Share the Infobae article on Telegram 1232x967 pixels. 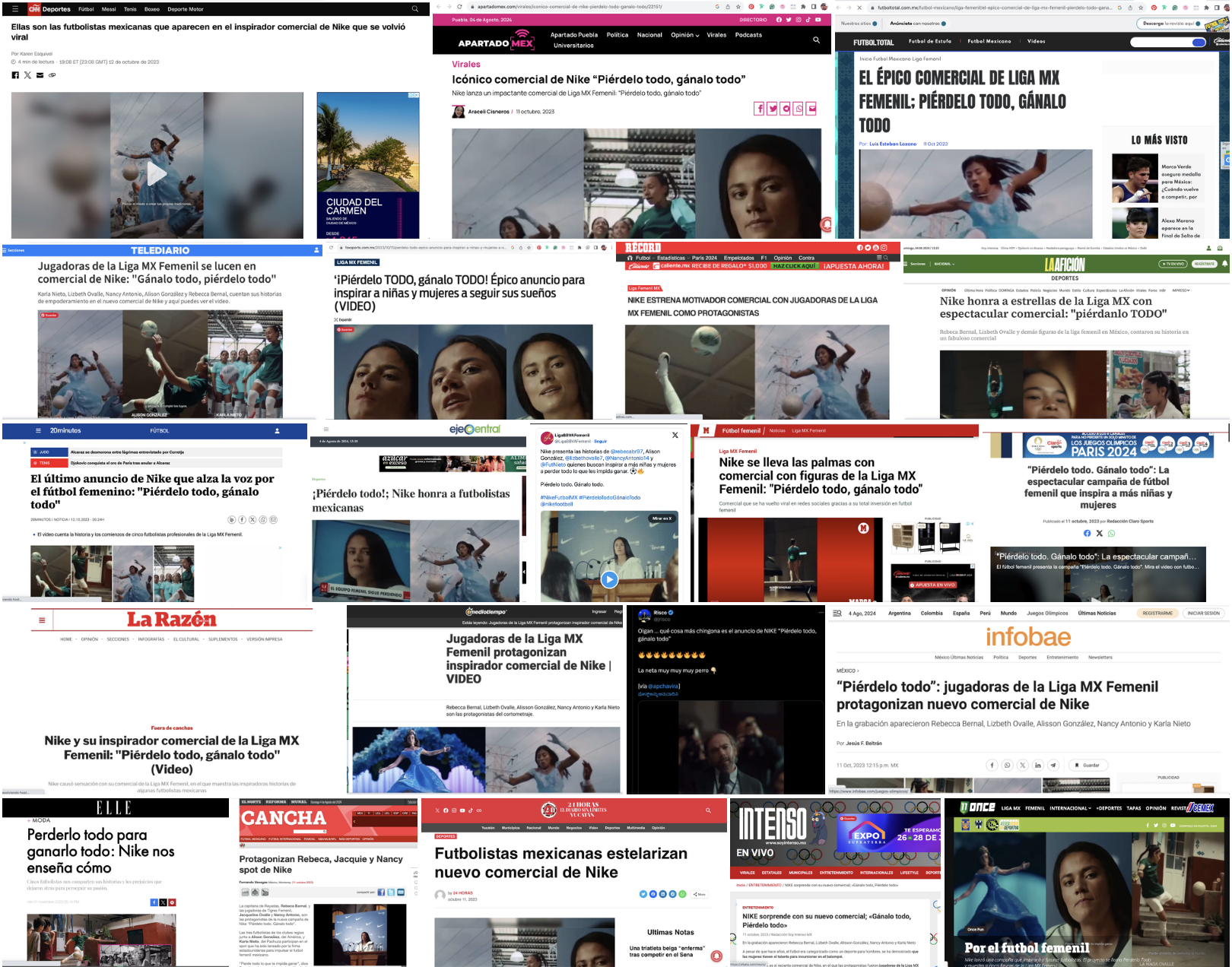(x=1053, y=765)
